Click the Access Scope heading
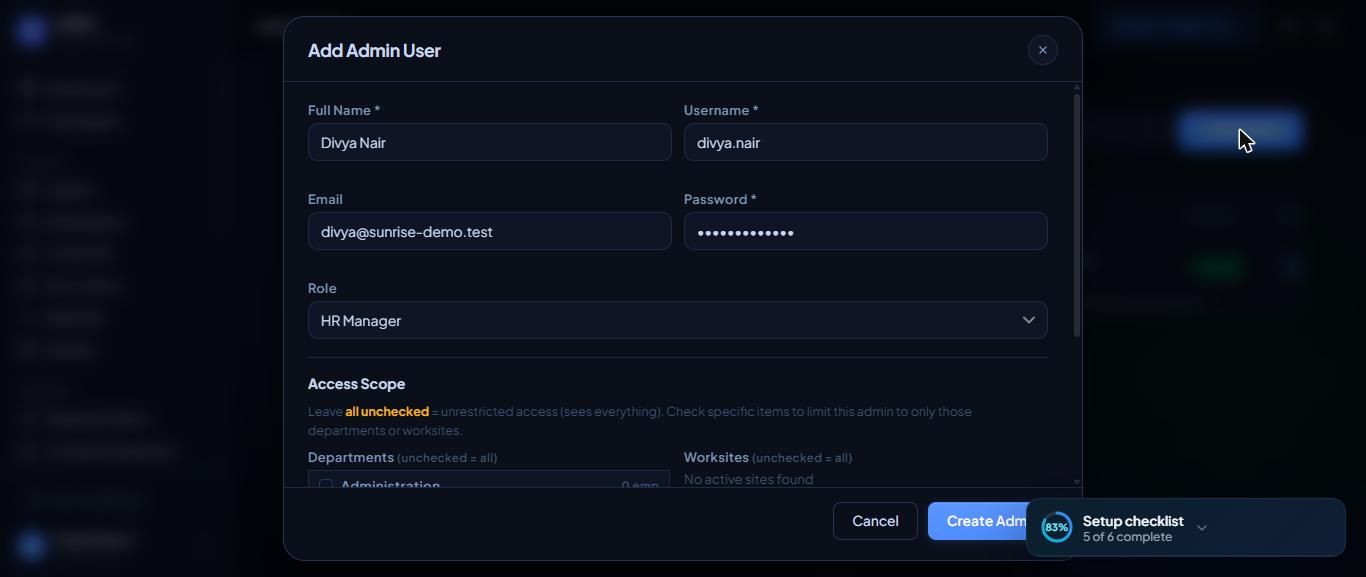 [x=356, y=384]
